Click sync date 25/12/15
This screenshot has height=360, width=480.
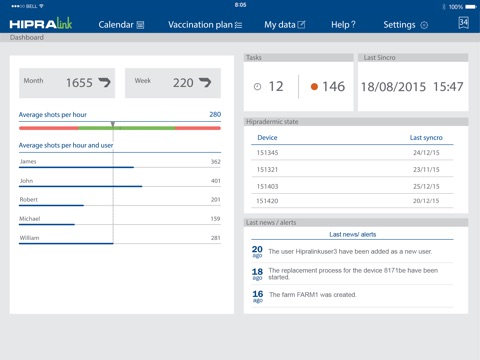(426, 186)
